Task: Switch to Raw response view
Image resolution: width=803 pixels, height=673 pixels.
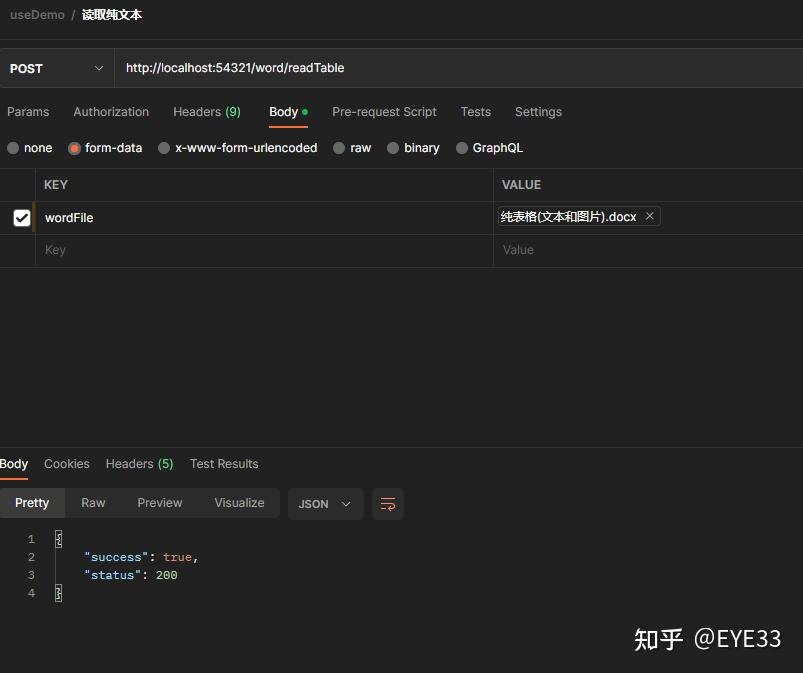Action: (92, 502)
